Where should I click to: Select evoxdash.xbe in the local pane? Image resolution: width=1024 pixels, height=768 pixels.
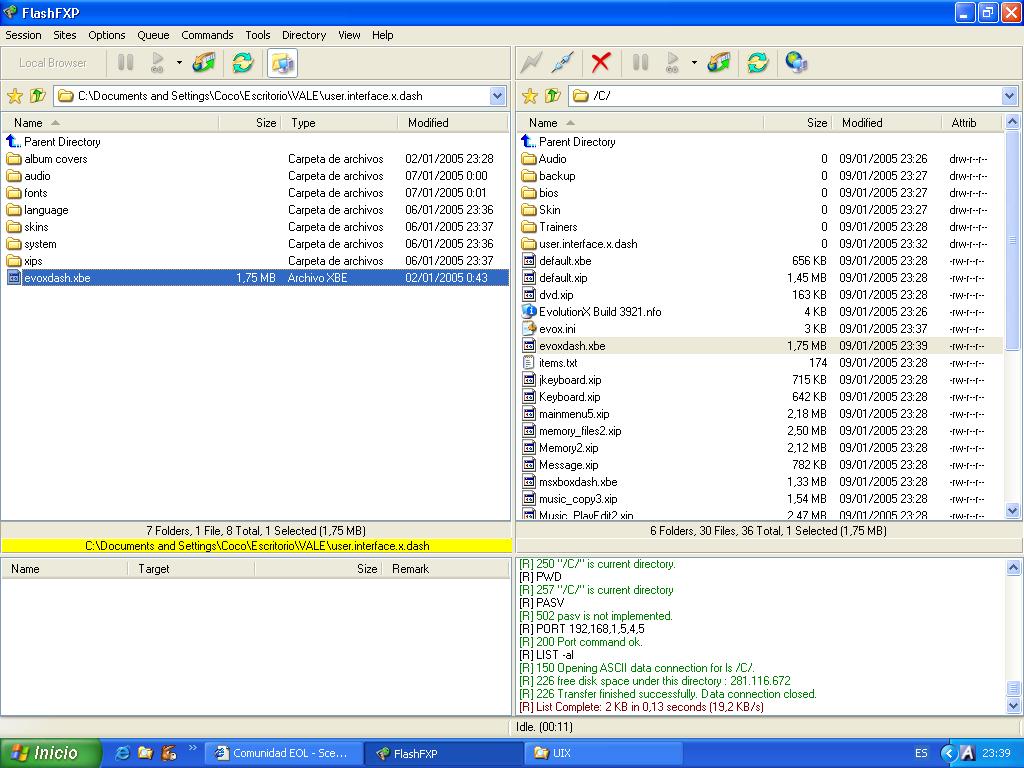(256, 278)
